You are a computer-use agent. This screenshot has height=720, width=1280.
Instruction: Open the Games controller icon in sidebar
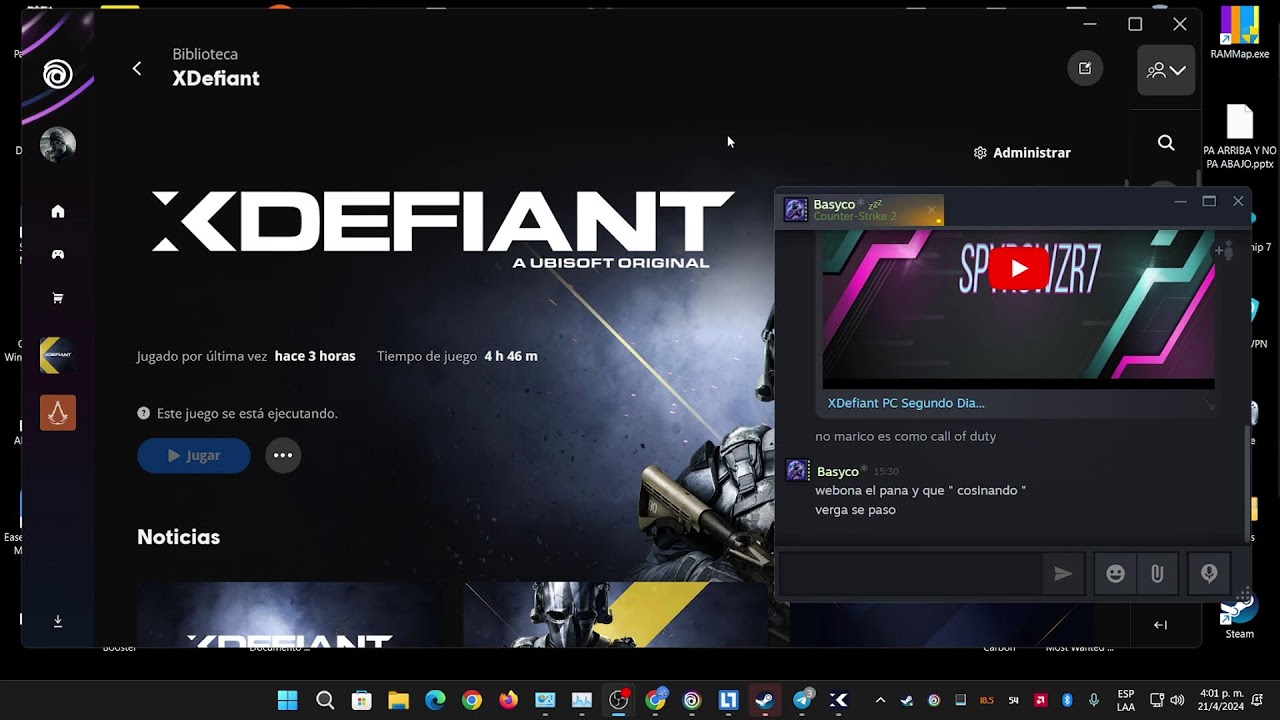[58, 255]
